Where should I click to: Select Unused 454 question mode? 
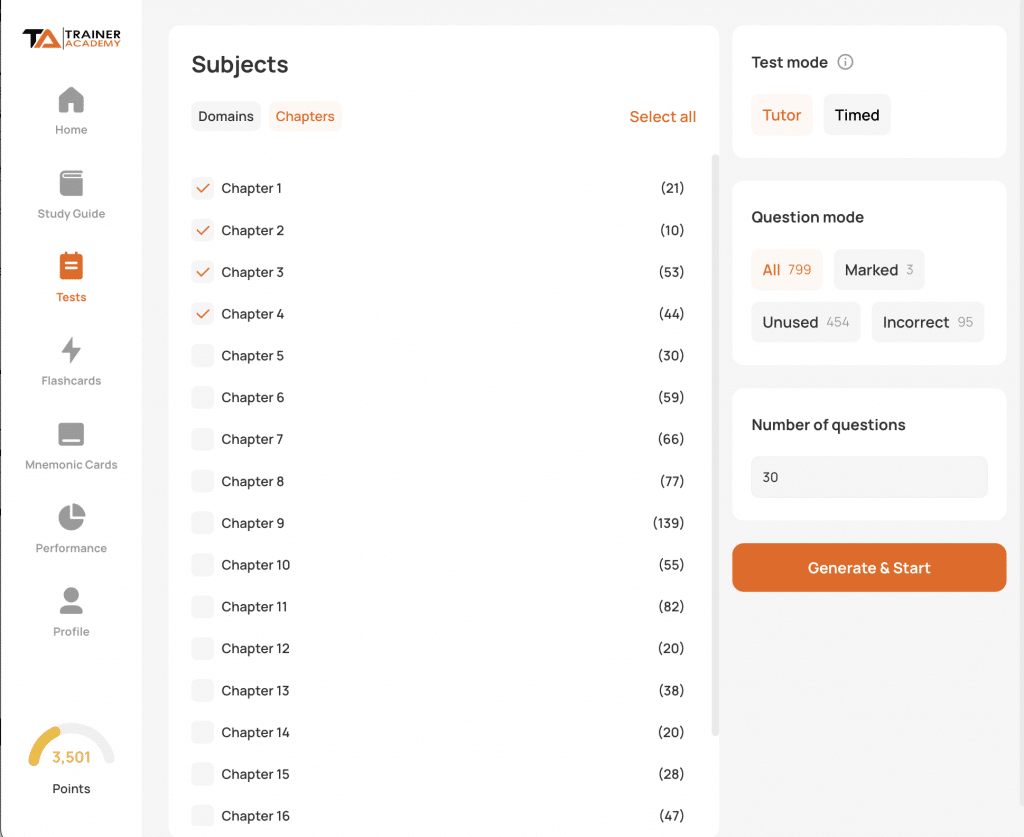pyautogui.click(x=806, y=322)
